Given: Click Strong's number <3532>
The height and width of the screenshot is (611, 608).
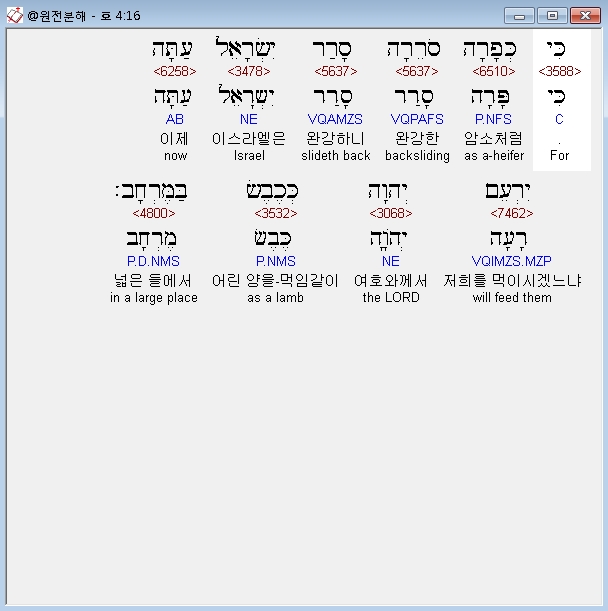Looking at the screenshot, I should [276, 213].
